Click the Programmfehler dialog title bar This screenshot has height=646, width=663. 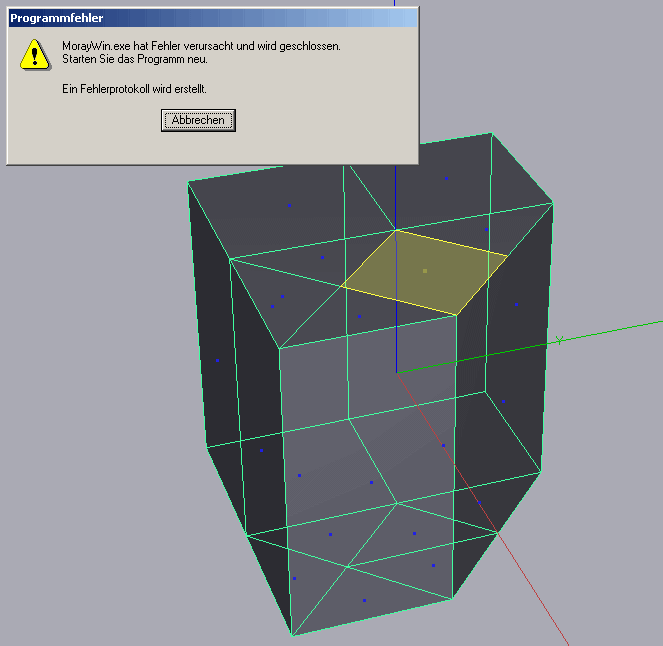[200, 18]
